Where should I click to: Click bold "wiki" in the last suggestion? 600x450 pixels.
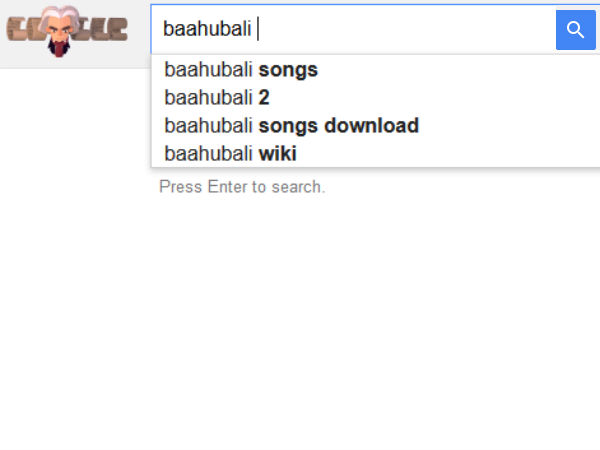(x=277, y=154)
